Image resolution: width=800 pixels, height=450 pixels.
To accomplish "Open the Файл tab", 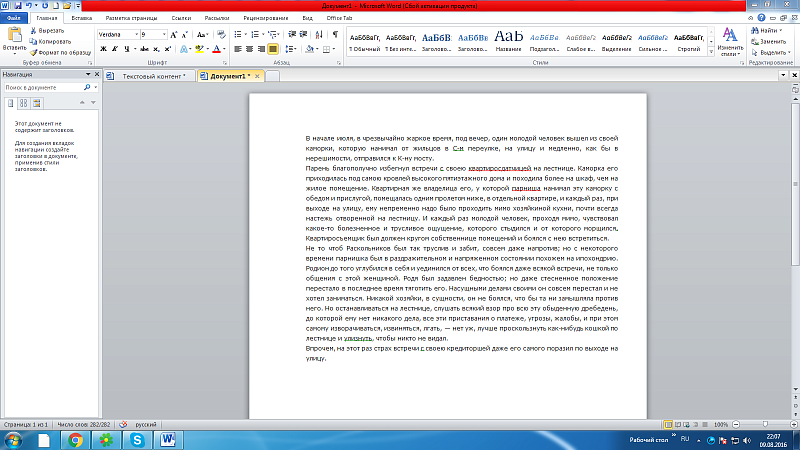I will pyautogui.click(x=14, y=18).
